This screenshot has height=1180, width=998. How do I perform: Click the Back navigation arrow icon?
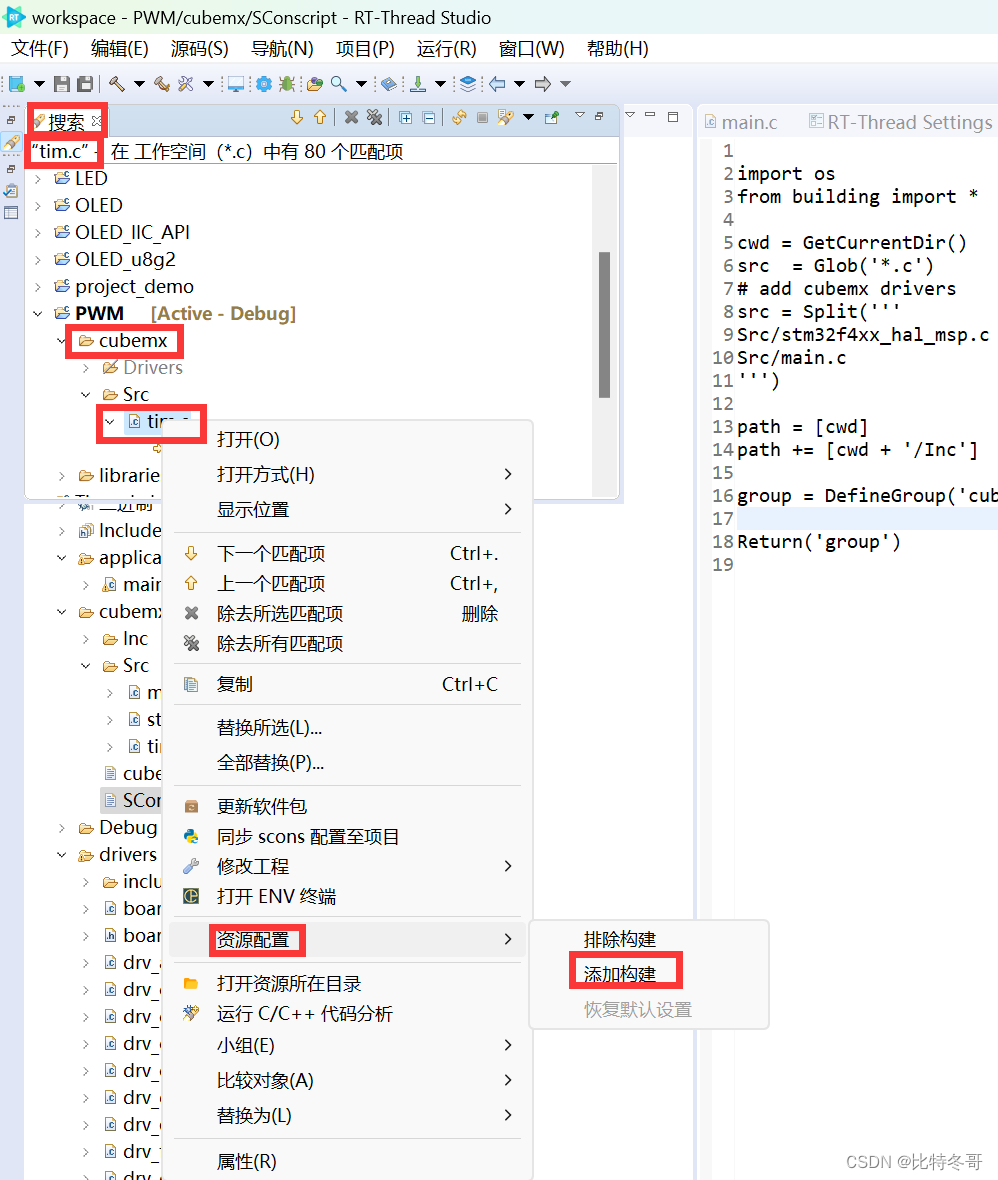(x=497, y=84)
